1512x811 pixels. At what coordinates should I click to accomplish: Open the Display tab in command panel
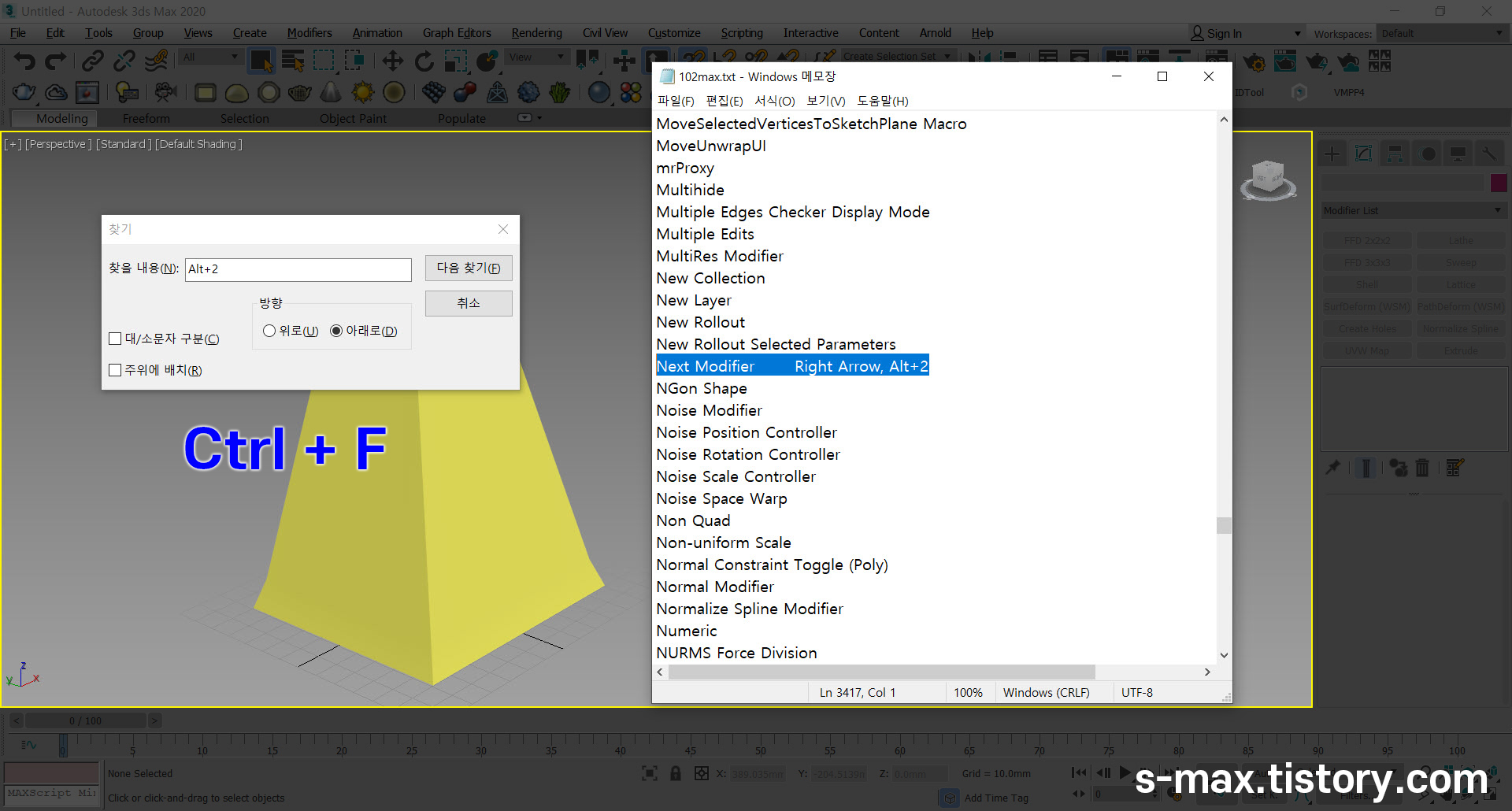(x=1458, y=154)
